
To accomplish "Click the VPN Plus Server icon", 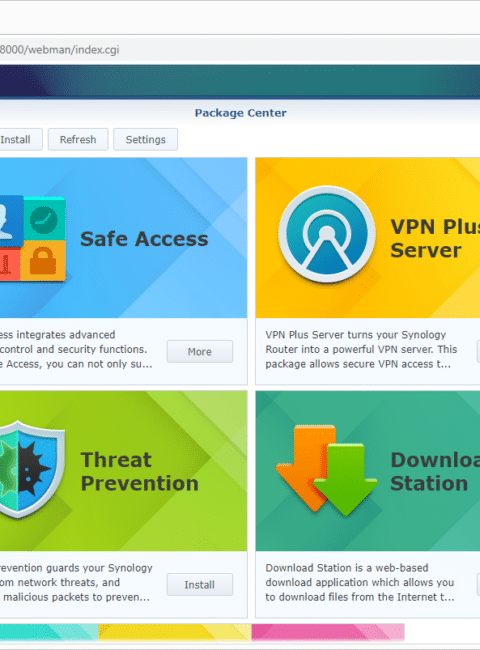I will [x=327, y=234].
